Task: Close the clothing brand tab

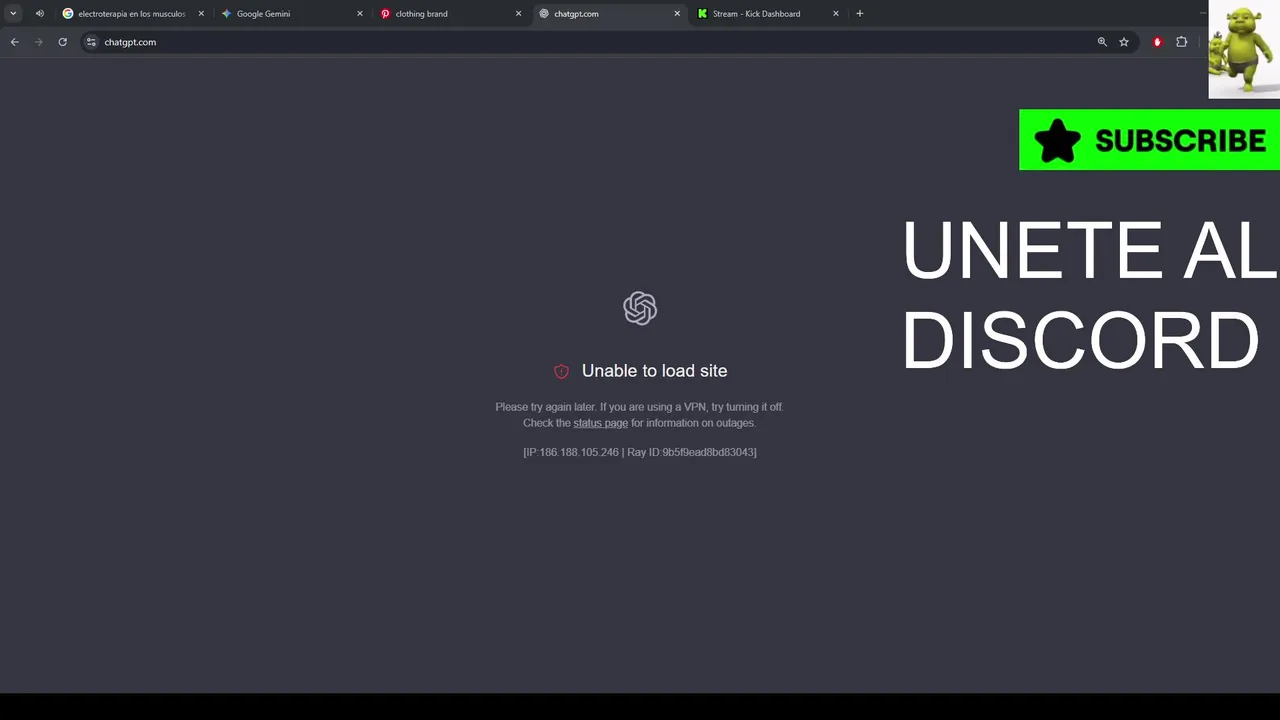Action: click(x=518, y=14)
